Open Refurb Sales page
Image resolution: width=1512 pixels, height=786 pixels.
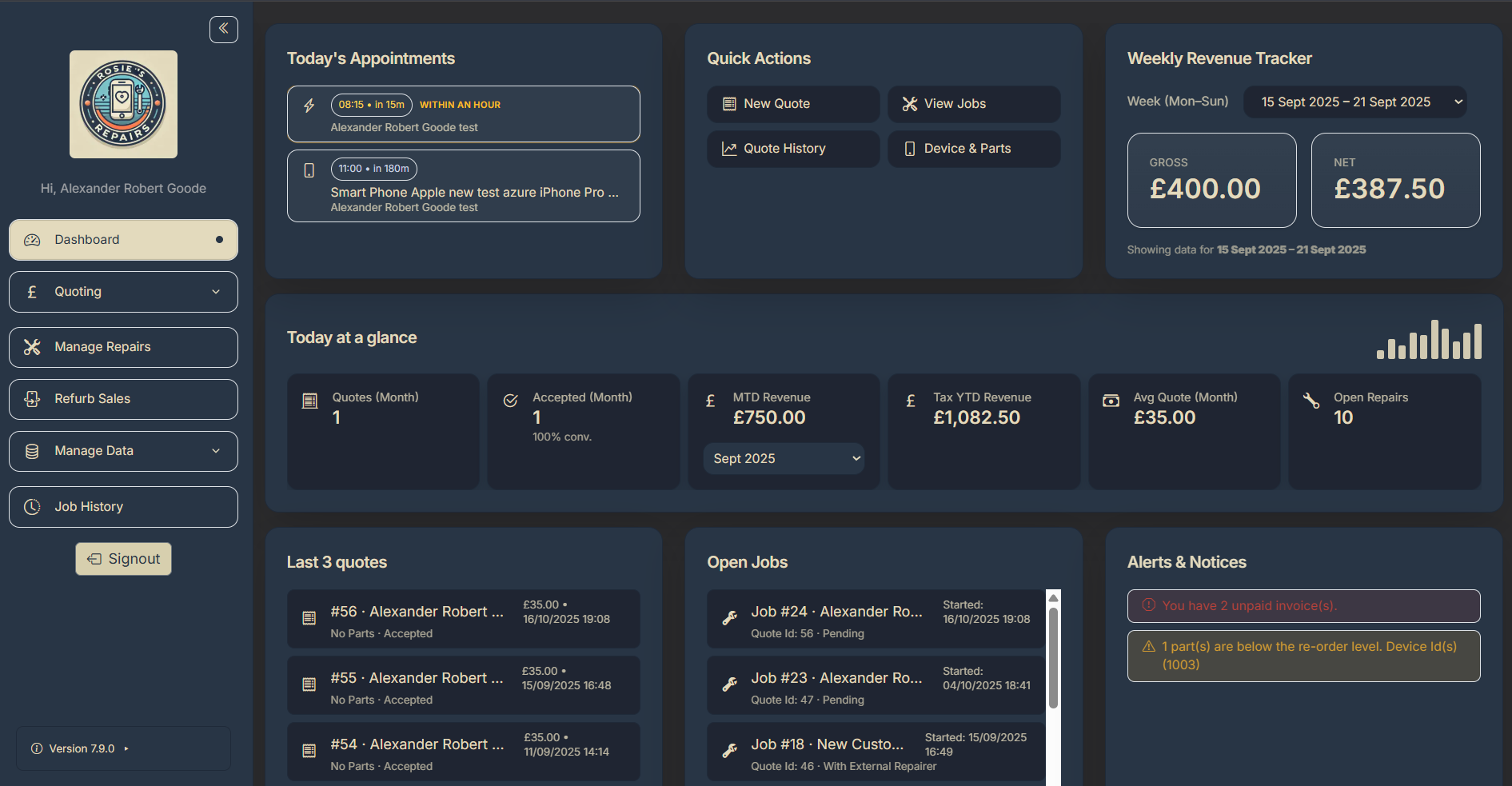click(x=123, y=399)
